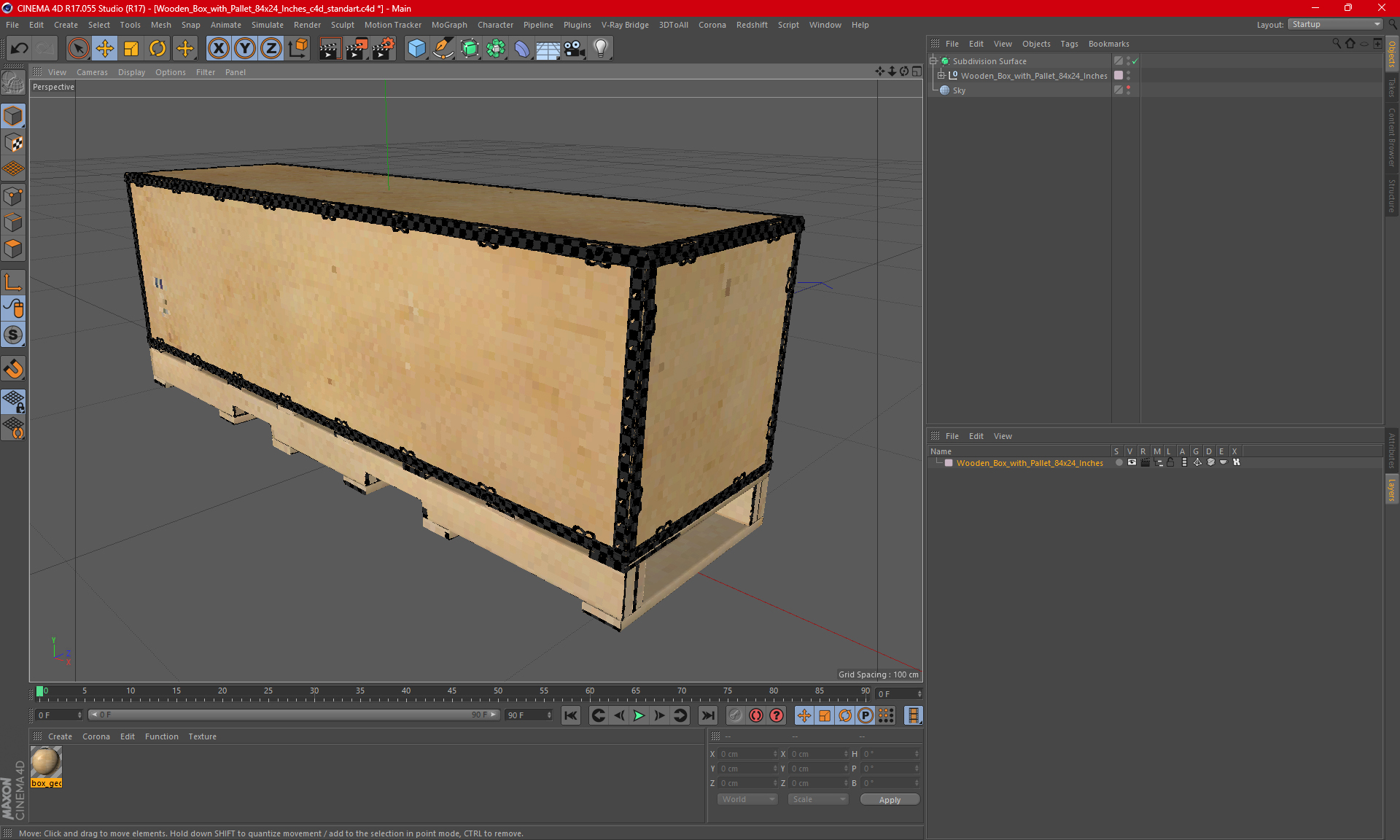Viewport: 1400px width, 840px height.
Task: Open the Sculpt menu
Action: [342, 25]
